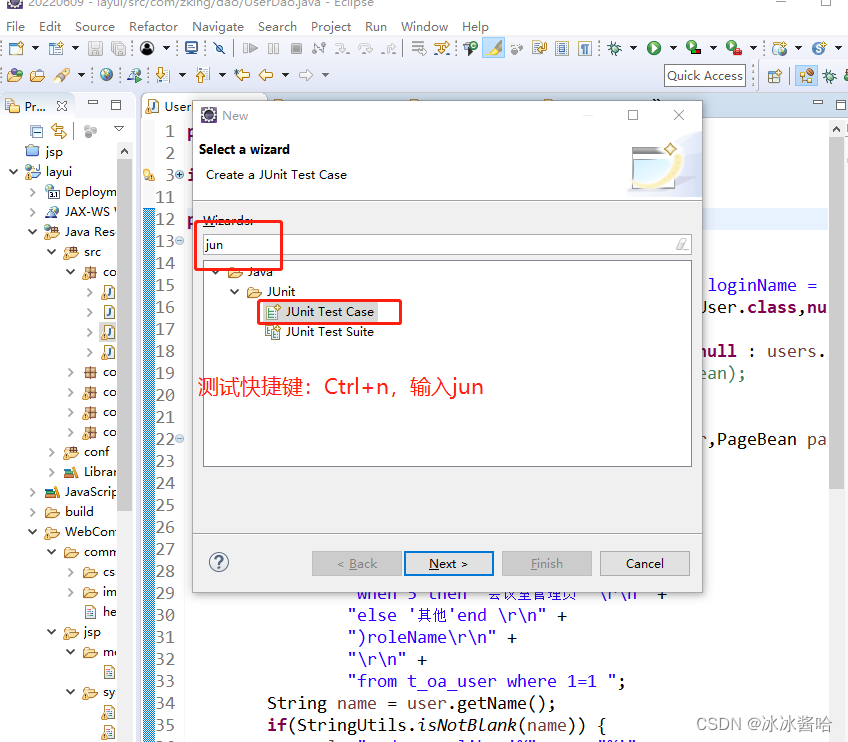Viewport: 848px width, 742px height.
Task: Click the Last Edit Location icon
Action: 242,75
